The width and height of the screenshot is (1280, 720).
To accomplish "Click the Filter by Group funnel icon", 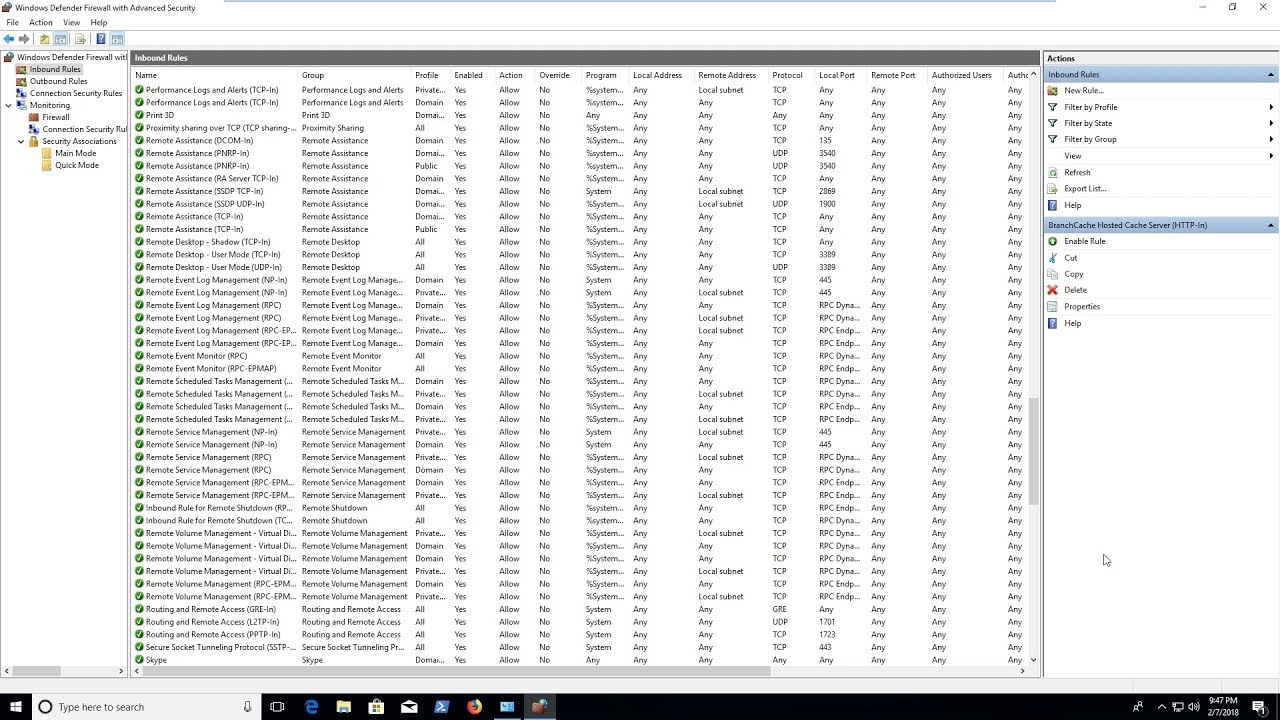I will click(x=1052, y=139).
